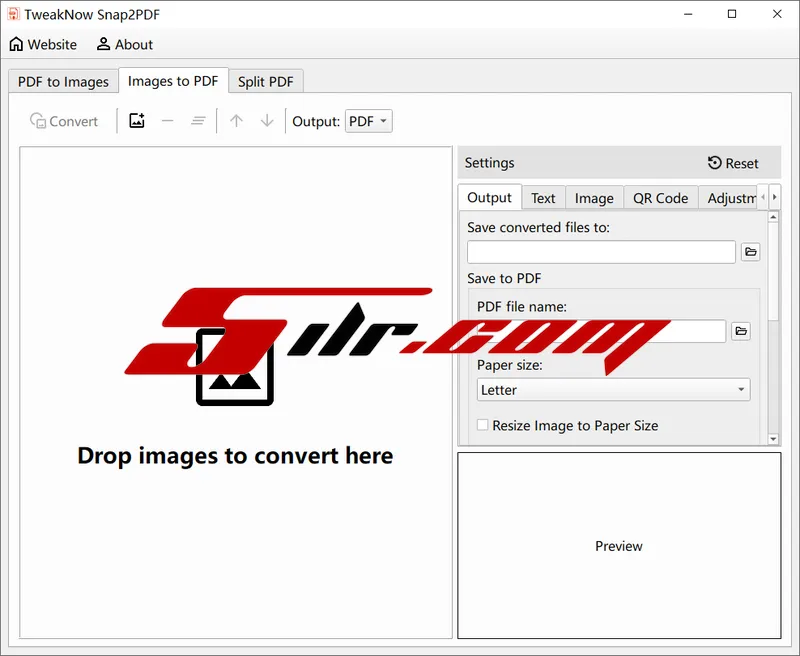Switch to the Split PDF tab
The width and height of the screenshot is (800, 656).
click(x=265, y=82)
